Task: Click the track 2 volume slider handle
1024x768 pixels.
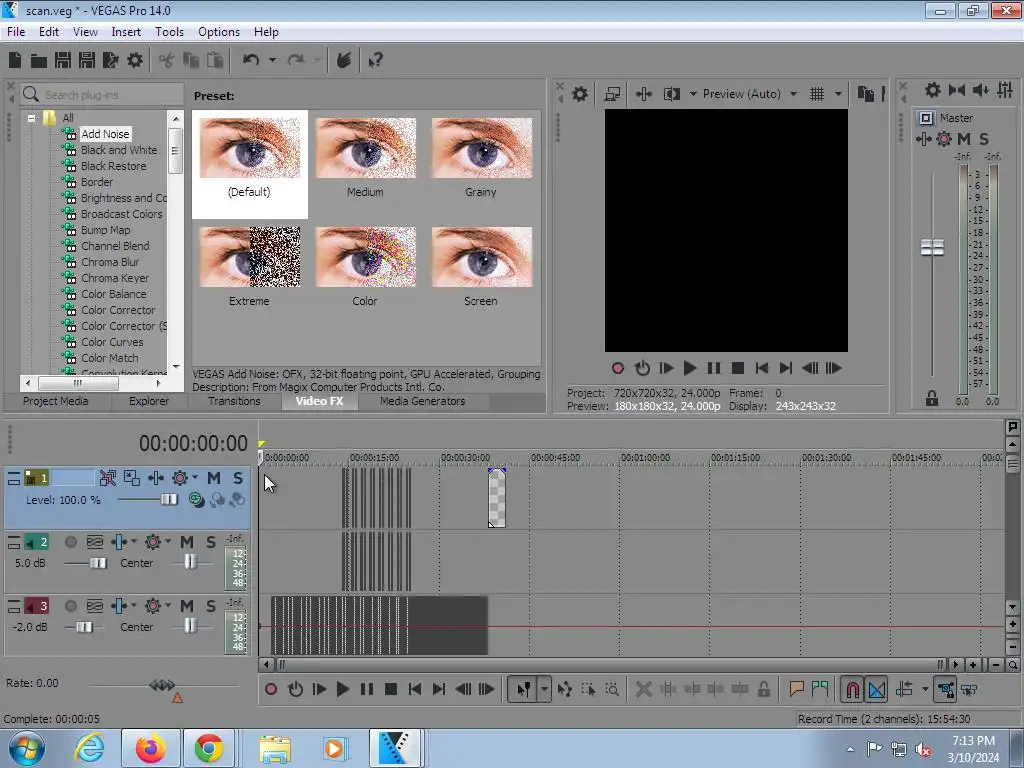Action: (98, 563)
